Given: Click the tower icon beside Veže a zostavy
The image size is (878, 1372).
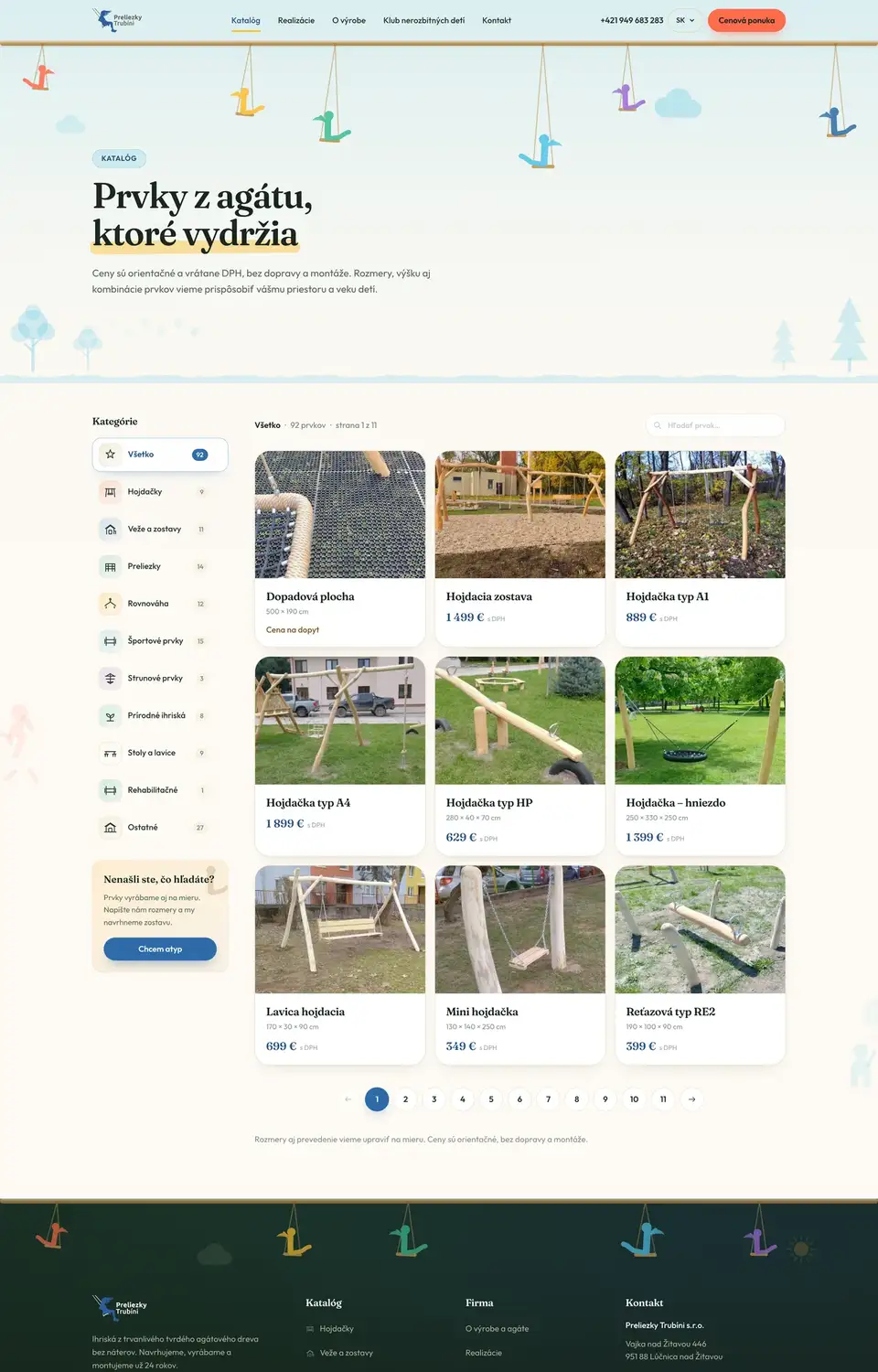Looking at the screenshot, I should click(110, 530).
